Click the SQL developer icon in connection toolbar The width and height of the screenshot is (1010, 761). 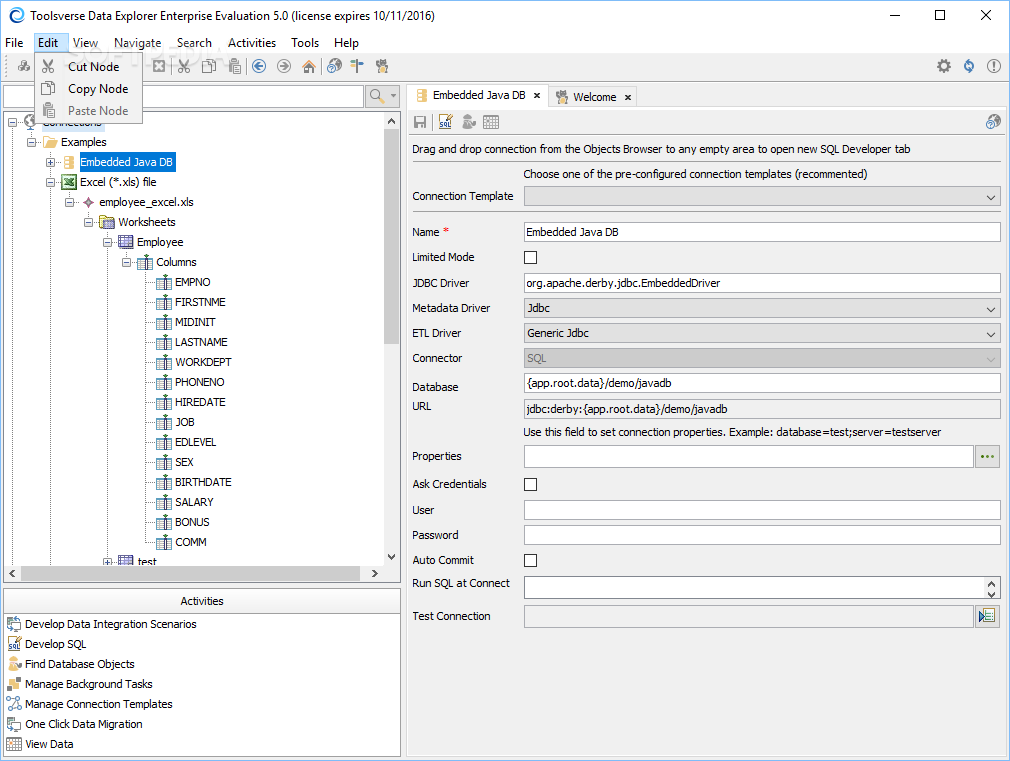445,122
